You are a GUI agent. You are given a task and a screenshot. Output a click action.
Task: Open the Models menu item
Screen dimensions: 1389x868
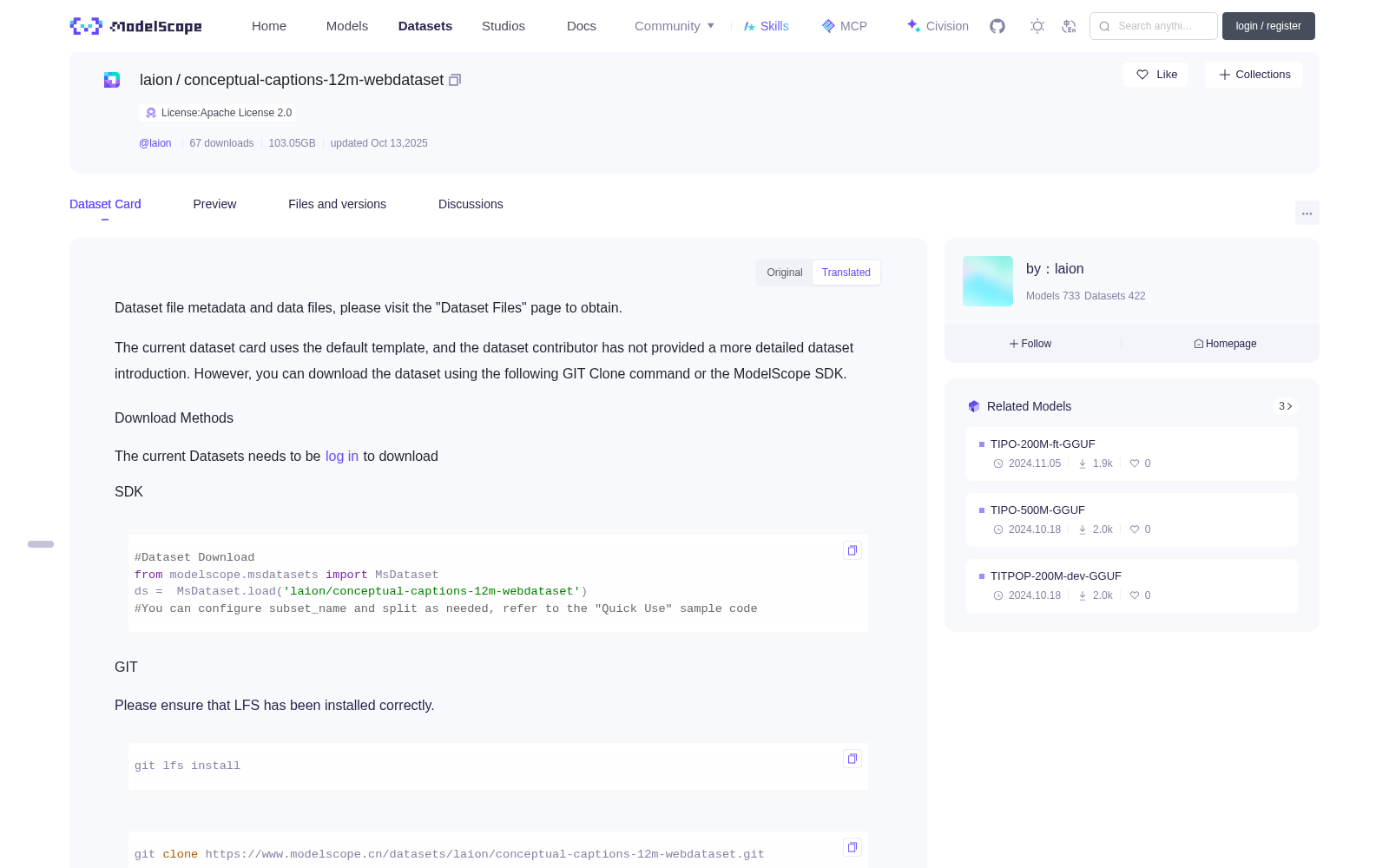pyautogui.click(x=347, y=26)
